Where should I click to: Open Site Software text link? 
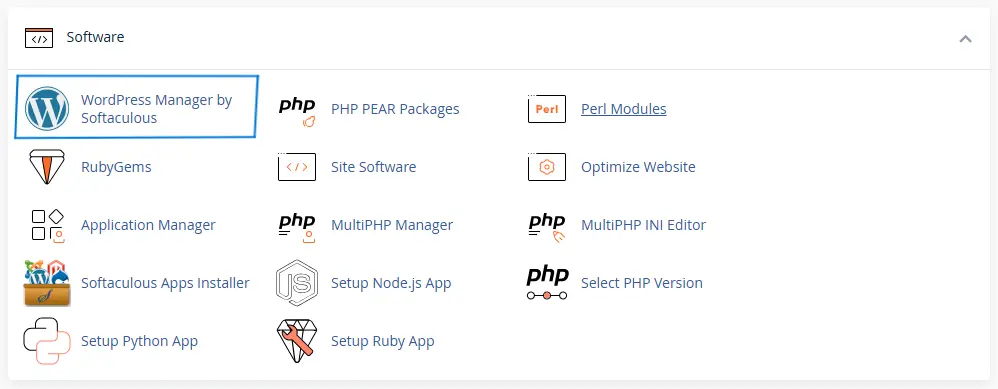[x=374, y=167]
